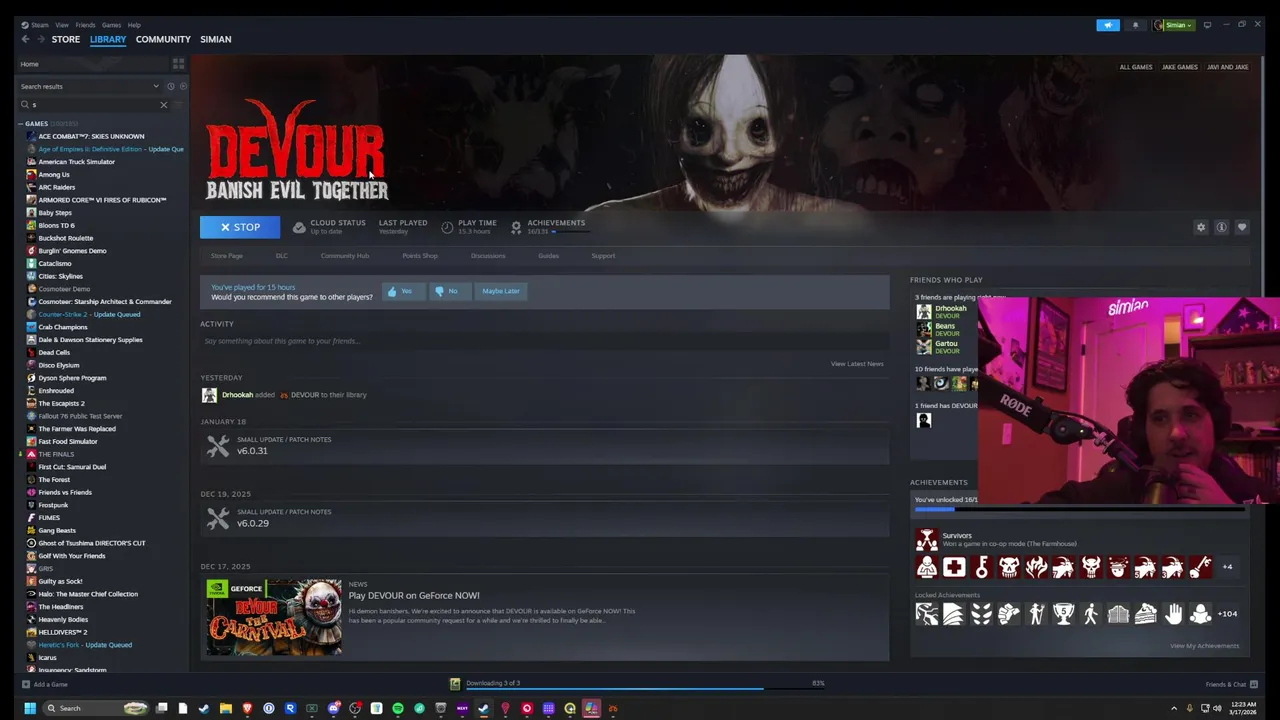This screenshot has height=720, width=1280.
Task: Open the Friends menu
Action: pyautogui.click(x=85, y=25)
